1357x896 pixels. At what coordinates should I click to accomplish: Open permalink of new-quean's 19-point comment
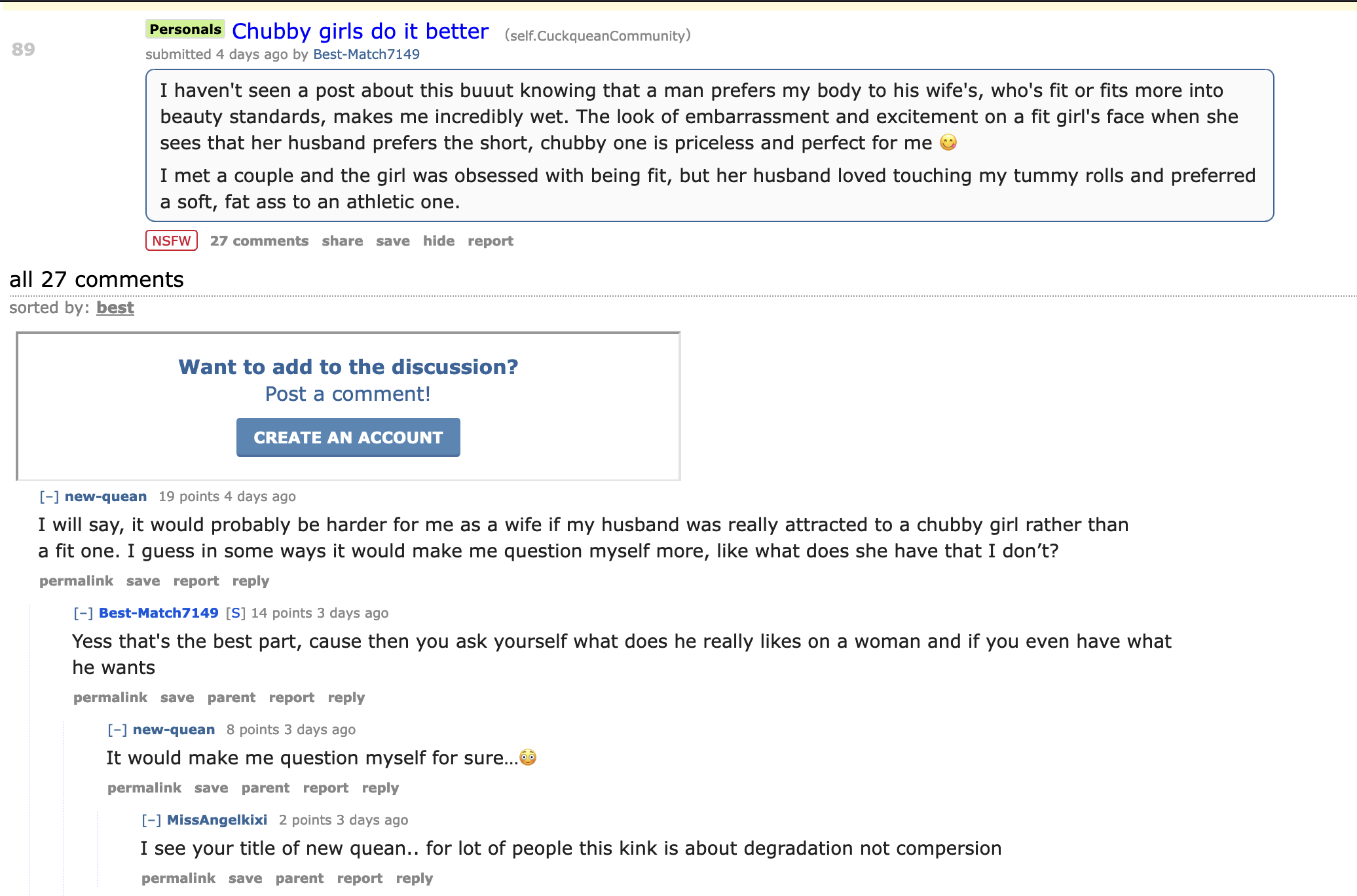[x=76, y=581]
